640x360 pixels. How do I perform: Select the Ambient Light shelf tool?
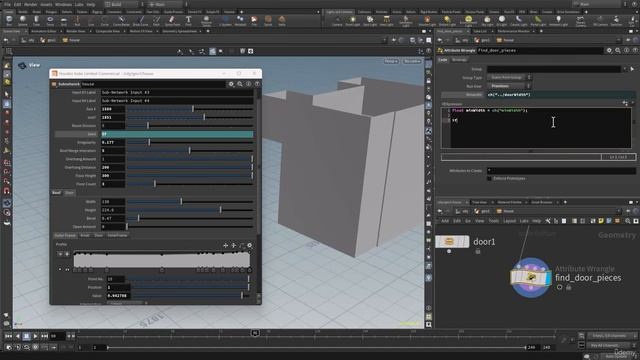click(558, 21)
